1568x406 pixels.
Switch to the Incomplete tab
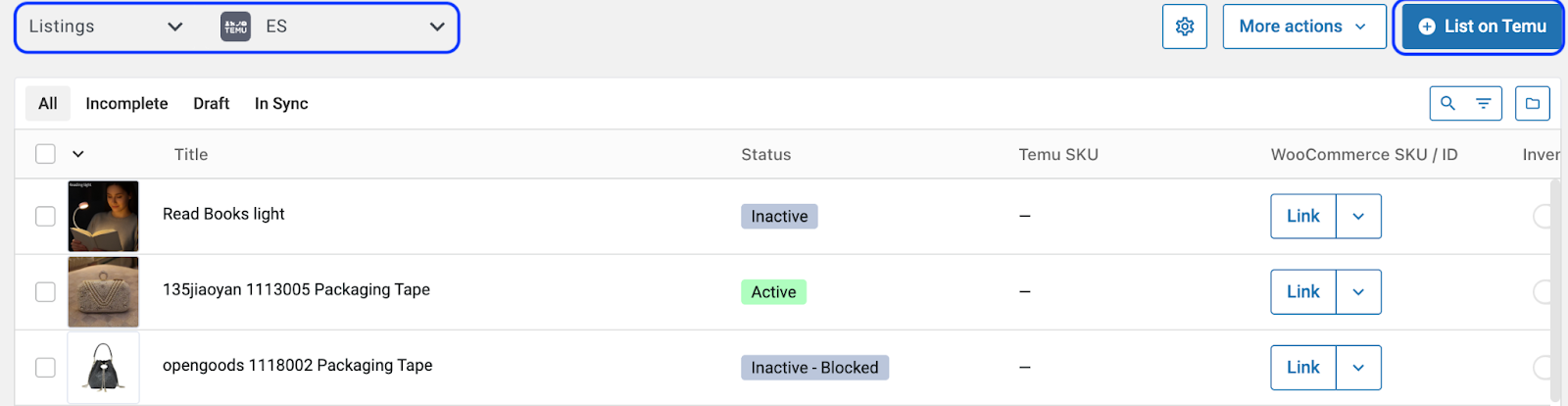click(126, 103)
